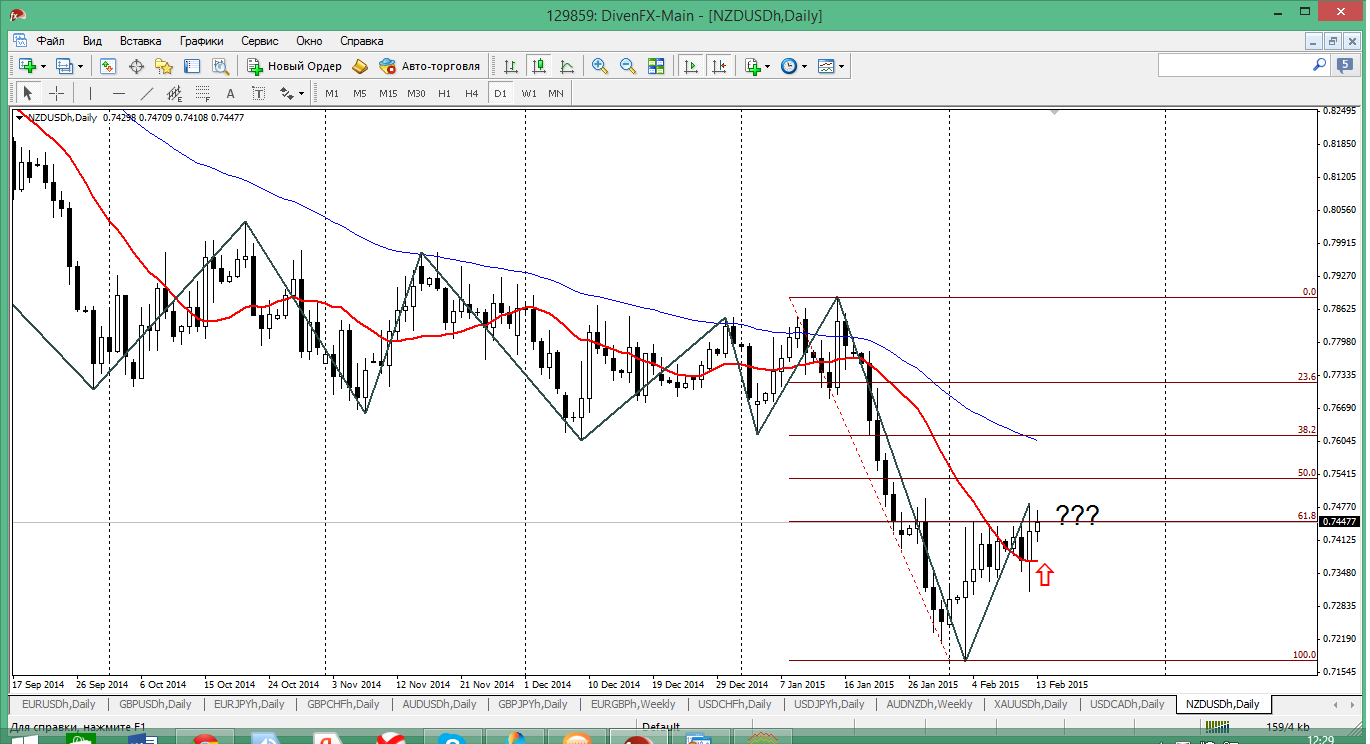Open the Arrows tool icon
The height and width of the screenshot is (744, 1370).
[x=286, y=93]
